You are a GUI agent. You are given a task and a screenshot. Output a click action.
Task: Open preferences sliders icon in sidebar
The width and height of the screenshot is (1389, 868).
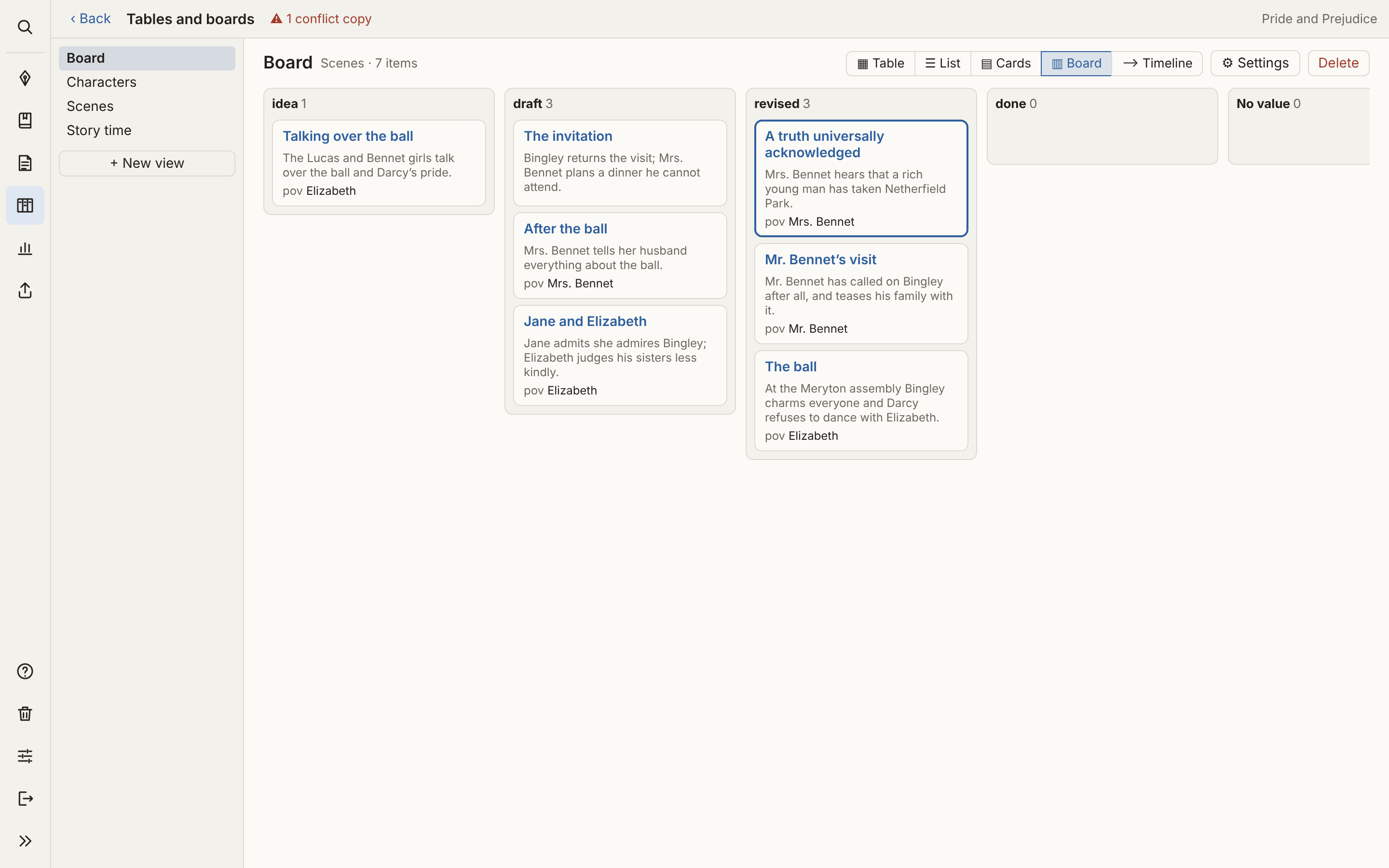click(25, 756)
